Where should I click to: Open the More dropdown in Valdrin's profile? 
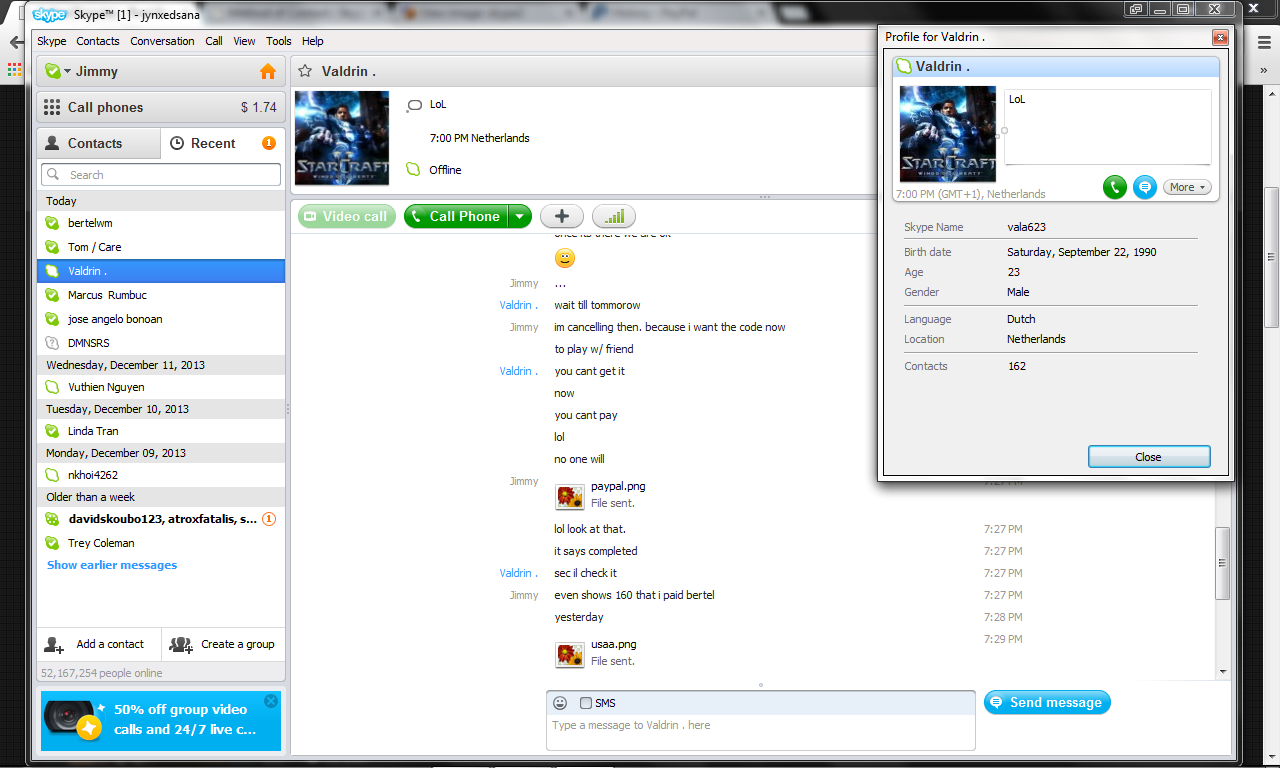1187,187
